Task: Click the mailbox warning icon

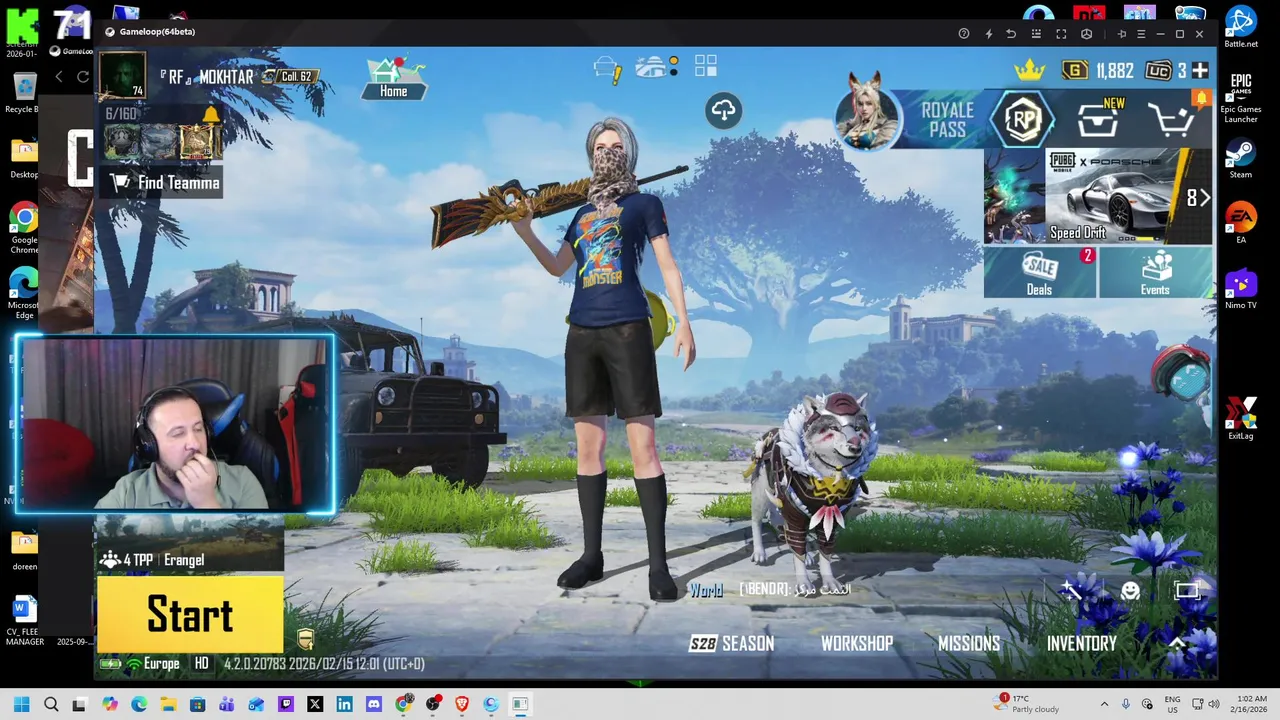Action: [608, 69]
